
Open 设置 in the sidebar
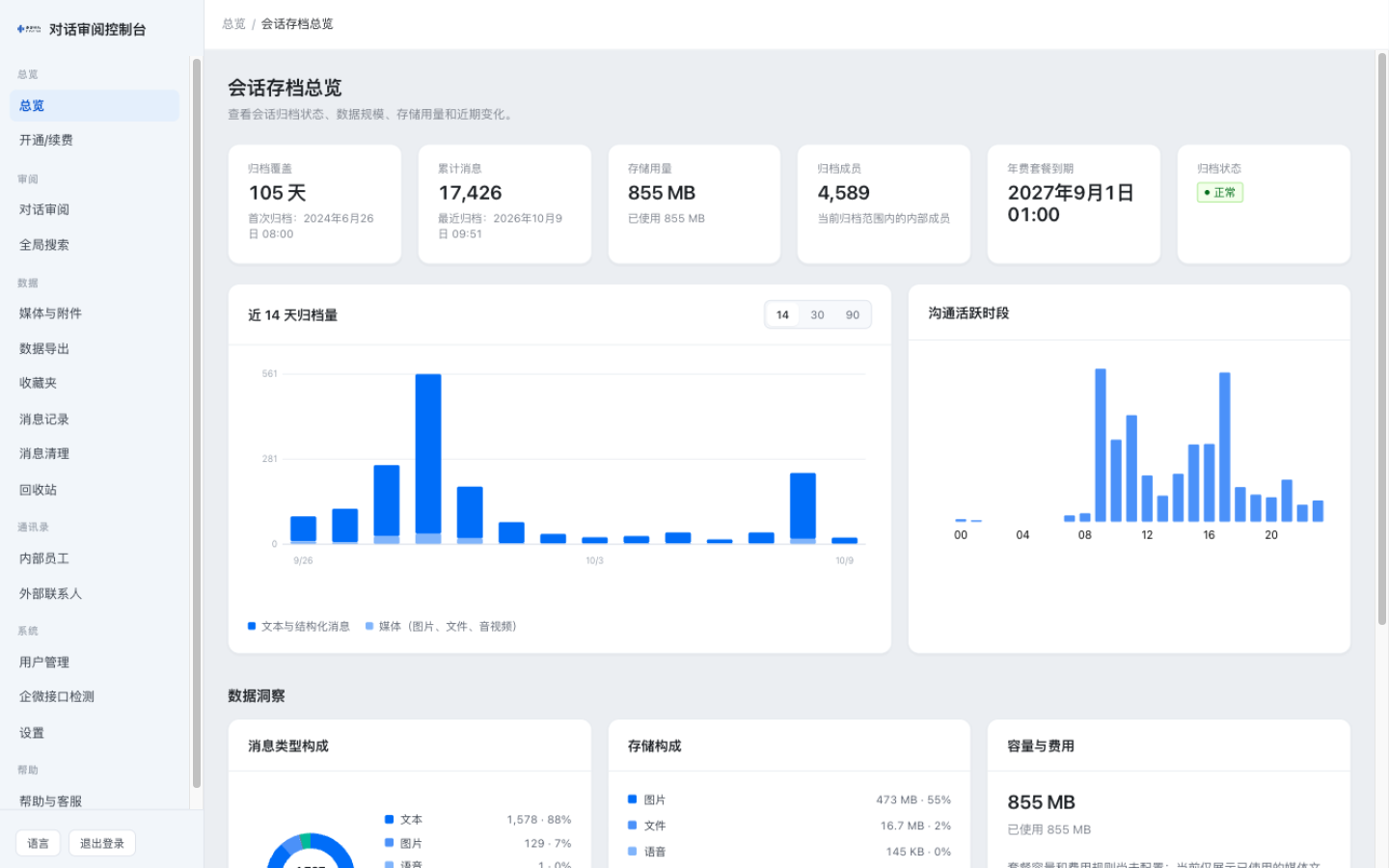[95, 733]
